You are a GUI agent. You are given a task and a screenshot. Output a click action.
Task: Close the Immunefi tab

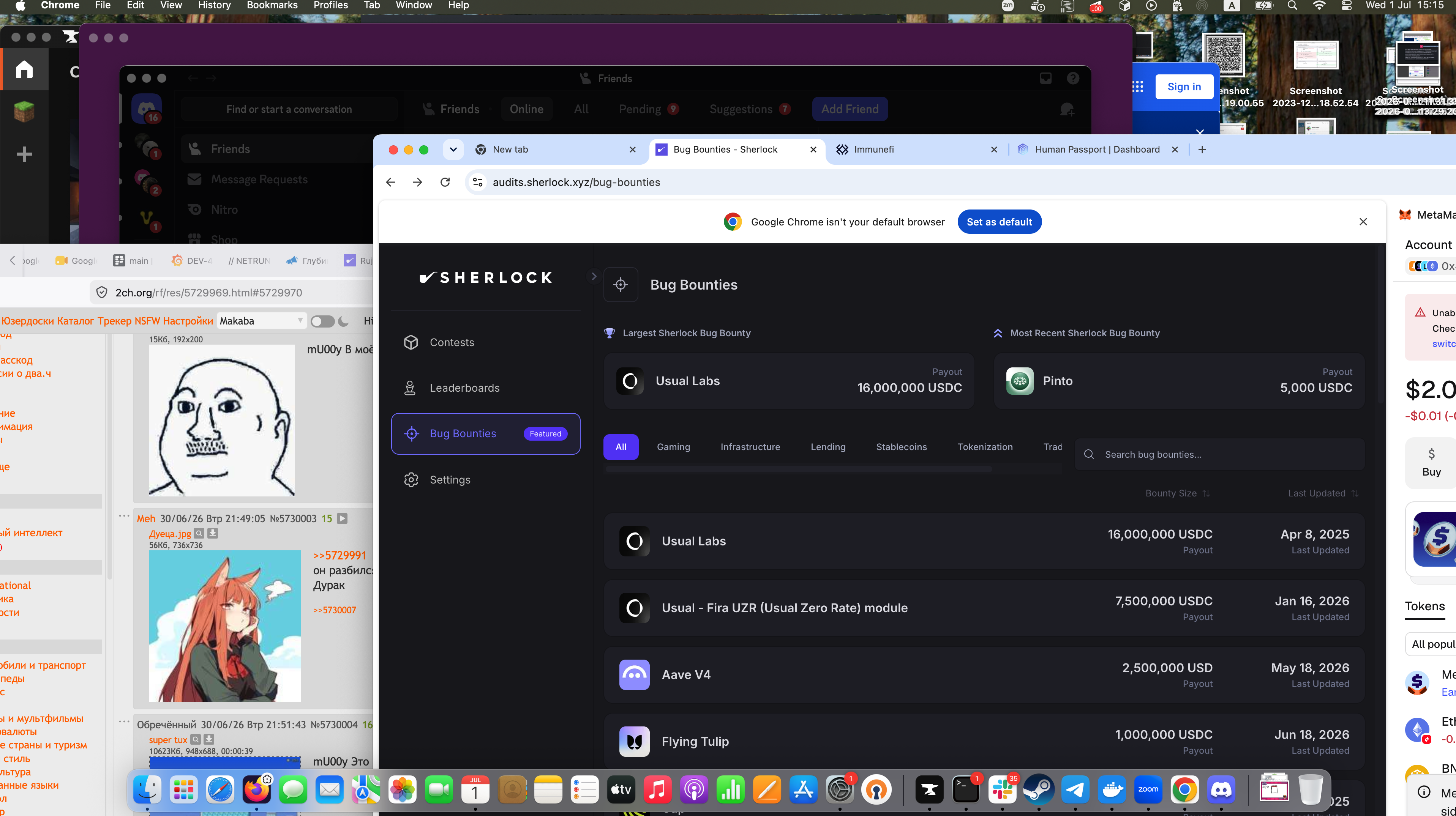pos(994,149)
